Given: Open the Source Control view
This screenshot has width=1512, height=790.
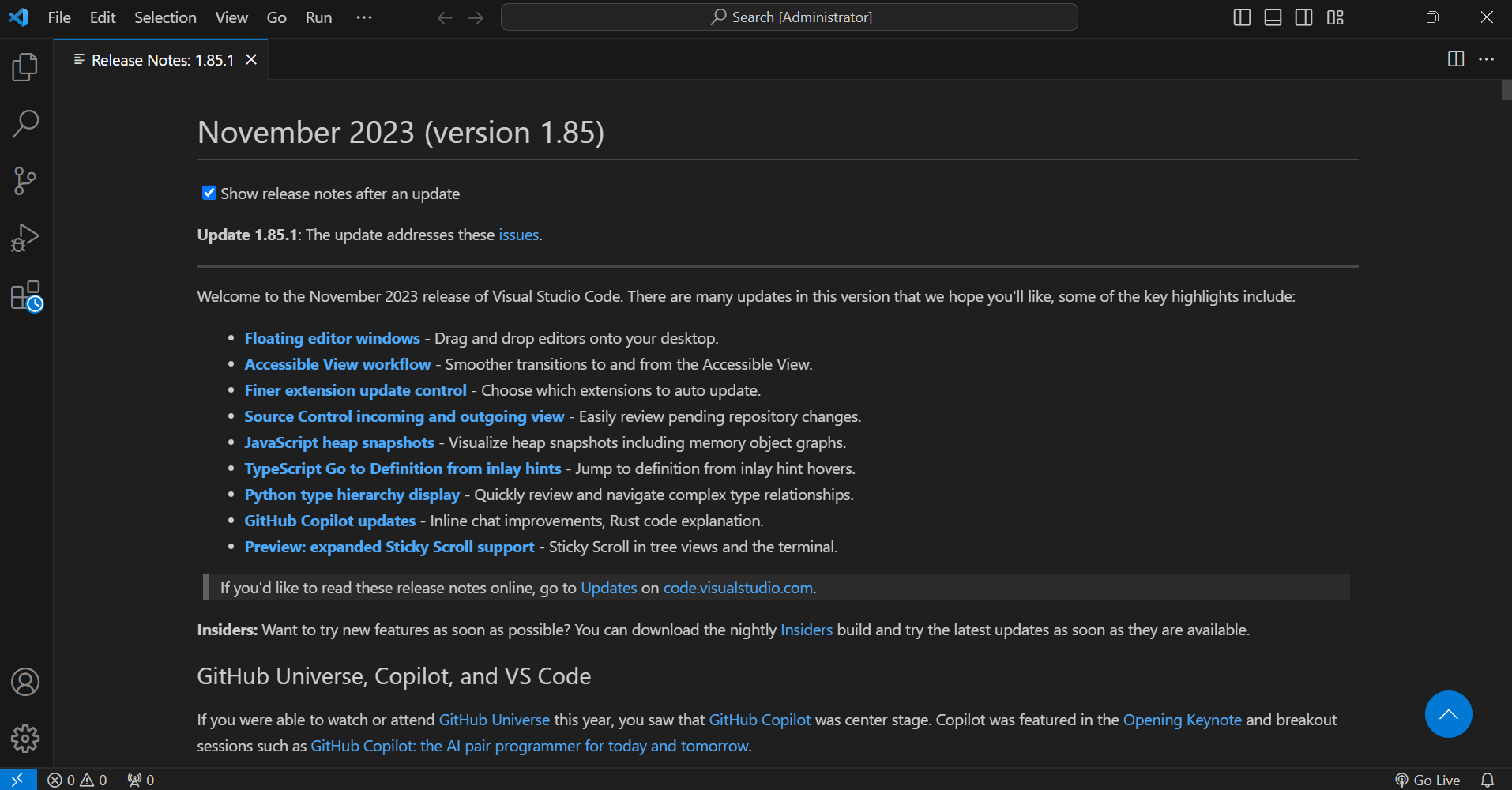Looking at the screenshot, I should [24, 180].
